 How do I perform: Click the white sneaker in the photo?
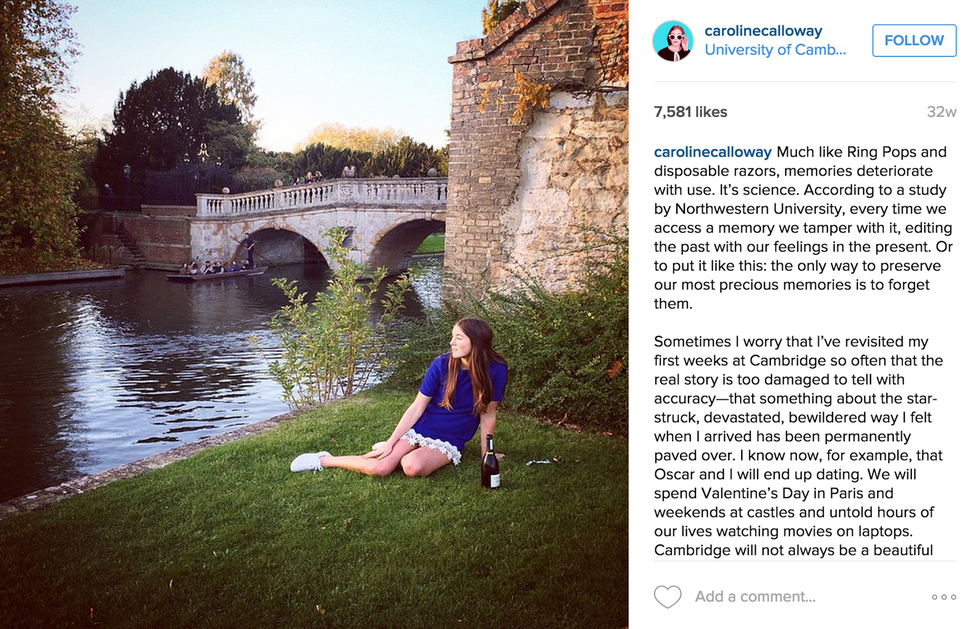click(309, 461)
